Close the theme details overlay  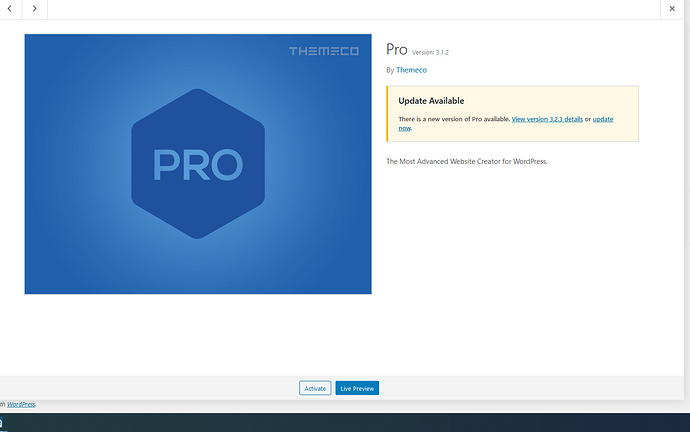(672, 9)
